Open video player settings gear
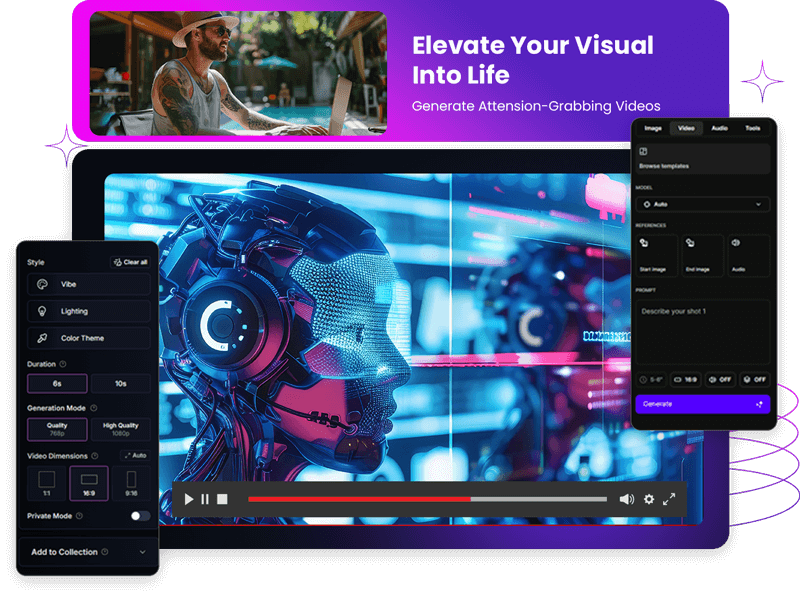The width and height of the screenshot is (800, 596). [x=649, y=499]
